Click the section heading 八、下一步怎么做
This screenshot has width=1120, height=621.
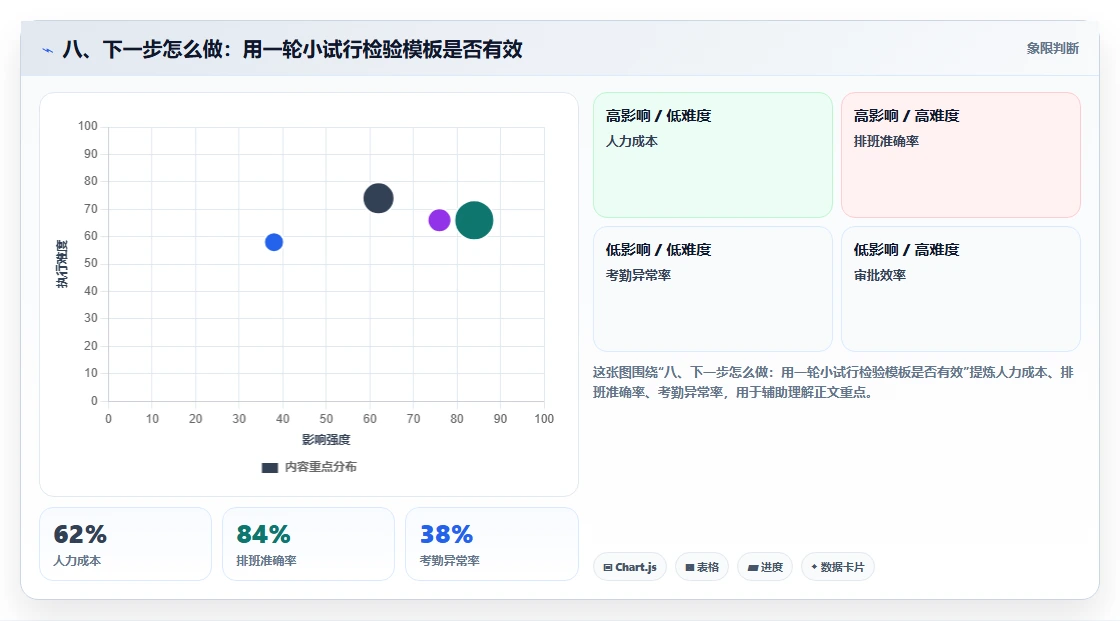click(293, 49)
